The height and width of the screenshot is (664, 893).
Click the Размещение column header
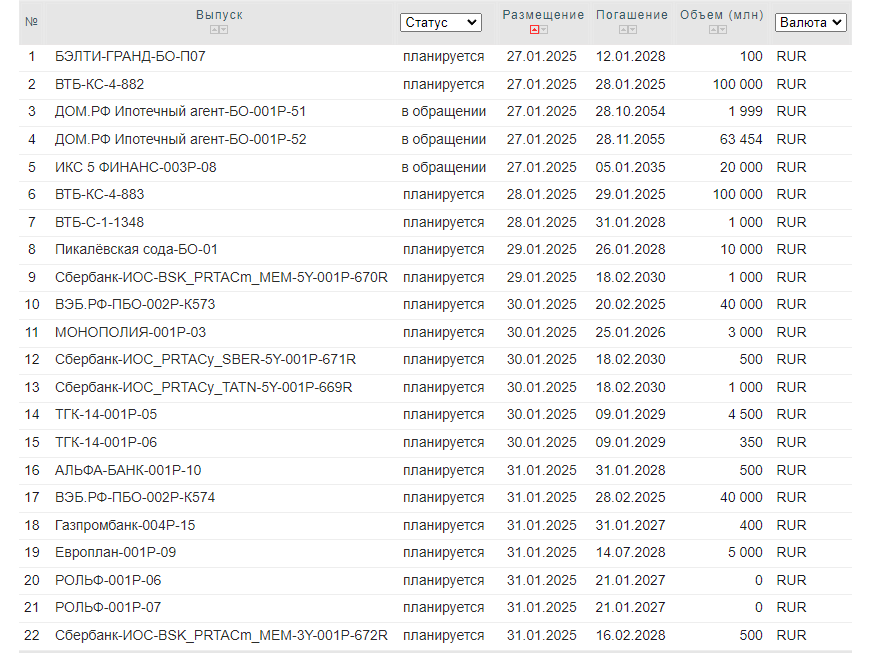(543, 15)
